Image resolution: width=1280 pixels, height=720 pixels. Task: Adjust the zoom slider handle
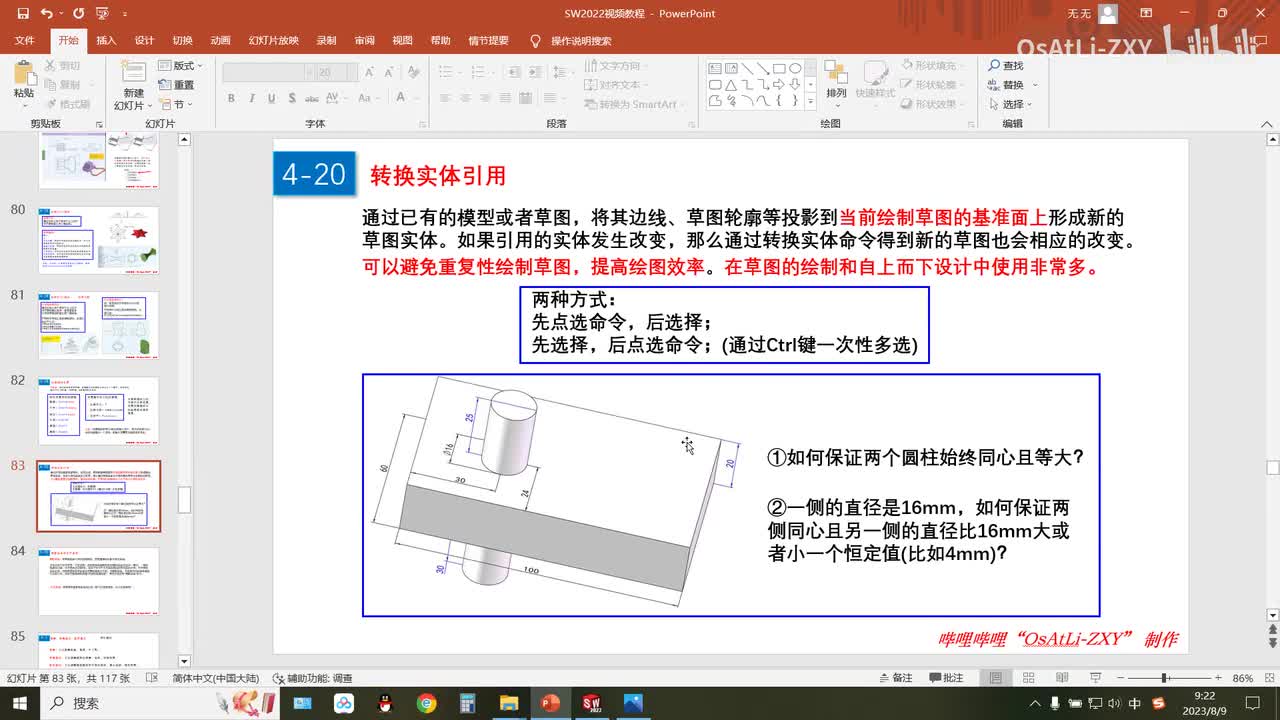pos(1165,678)
